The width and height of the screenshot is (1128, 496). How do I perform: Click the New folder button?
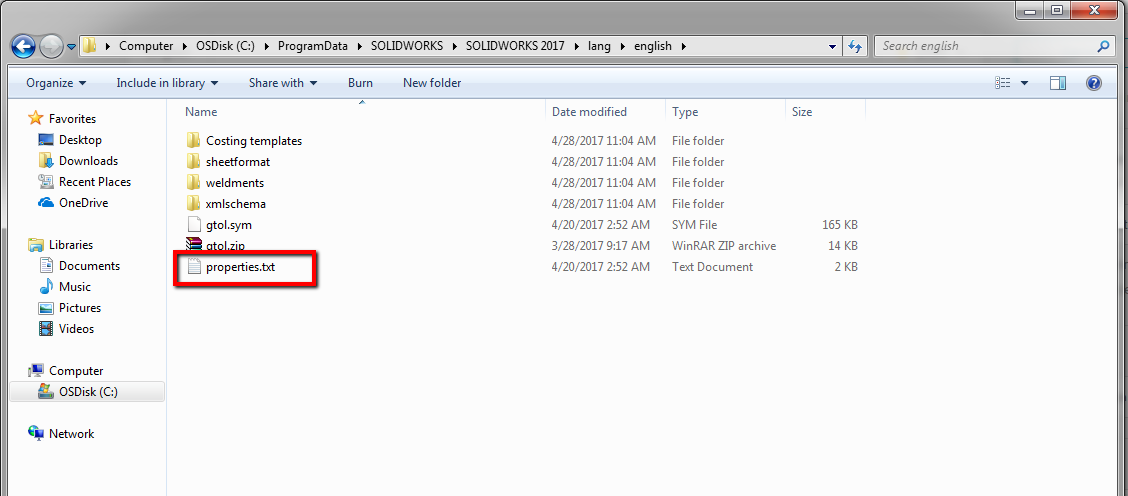tap(432, 83)
